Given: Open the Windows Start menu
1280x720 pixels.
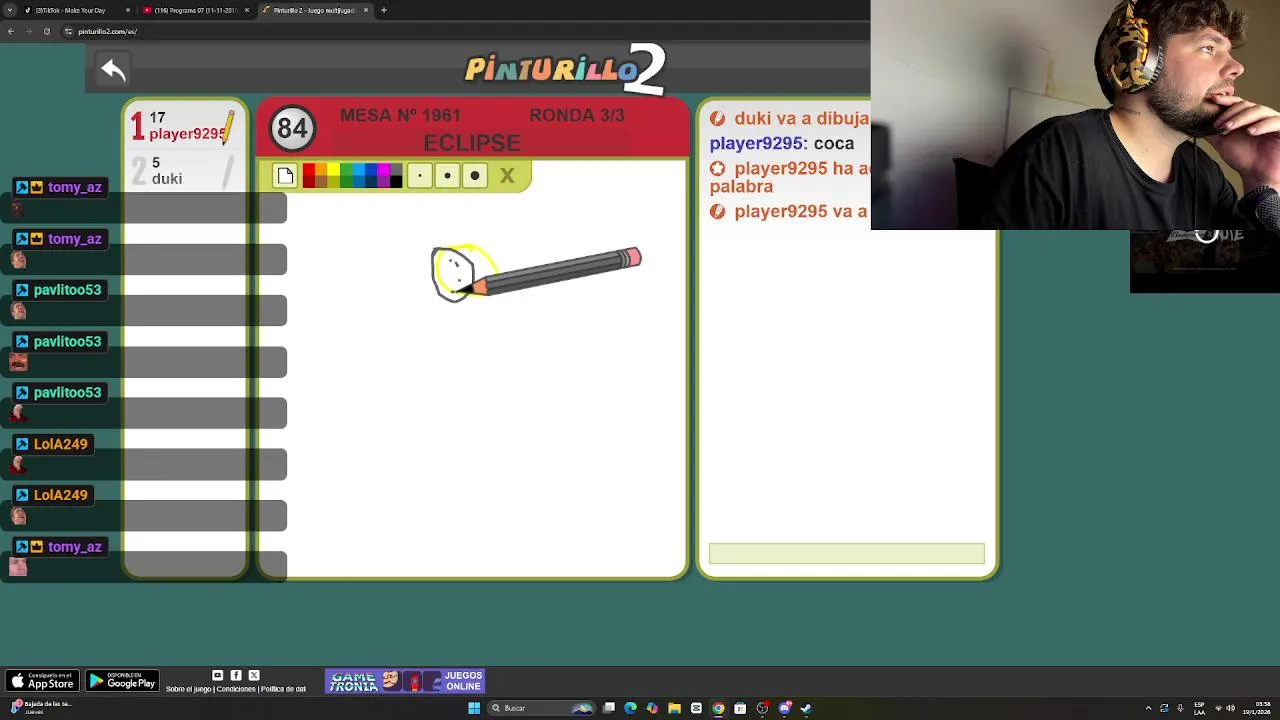Looking at the screenshot, I should tap(474, 708).
